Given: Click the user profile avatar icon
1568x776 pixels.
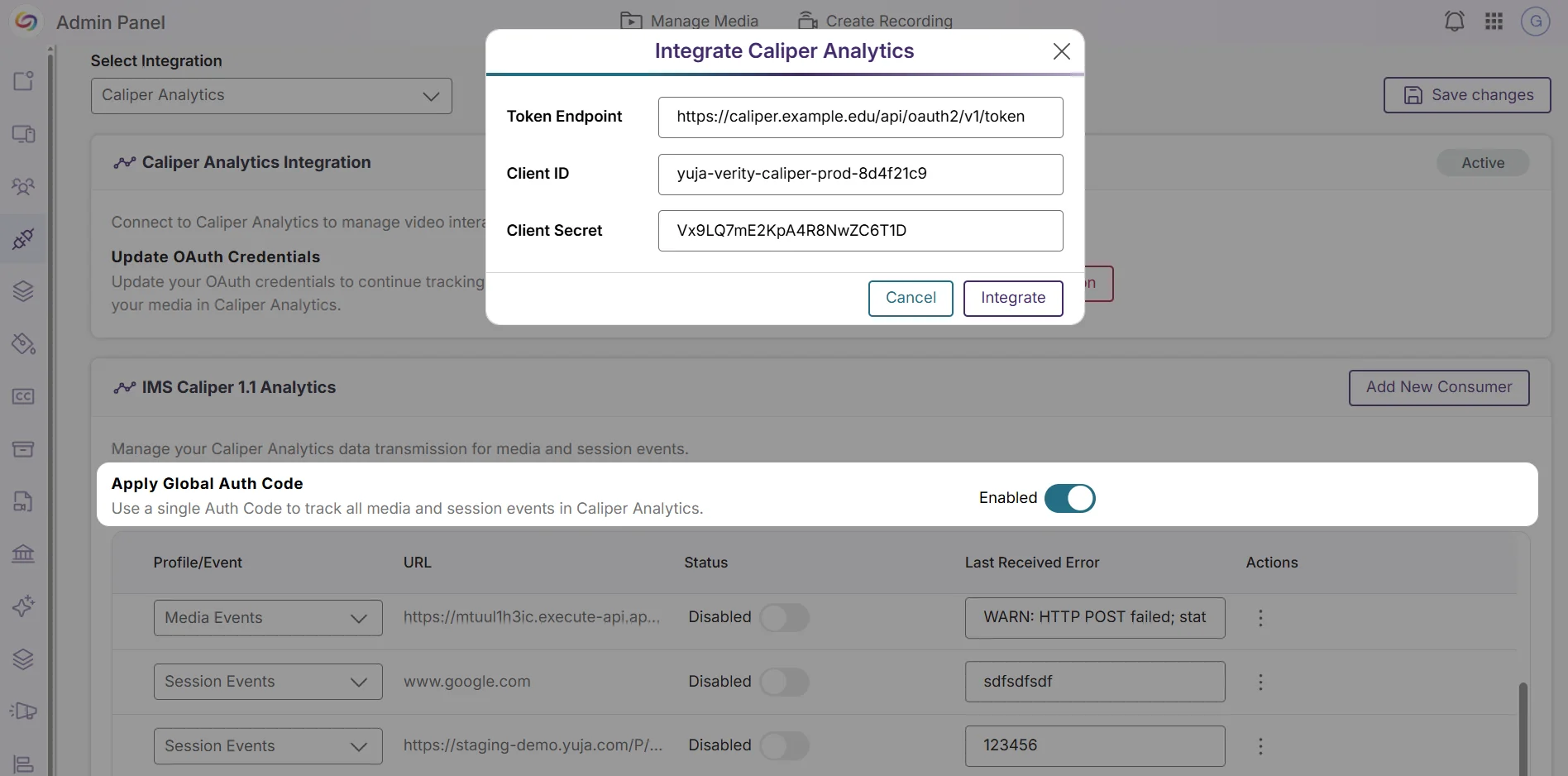Looking at the screenshot, I should click(x=1535, y=22).
